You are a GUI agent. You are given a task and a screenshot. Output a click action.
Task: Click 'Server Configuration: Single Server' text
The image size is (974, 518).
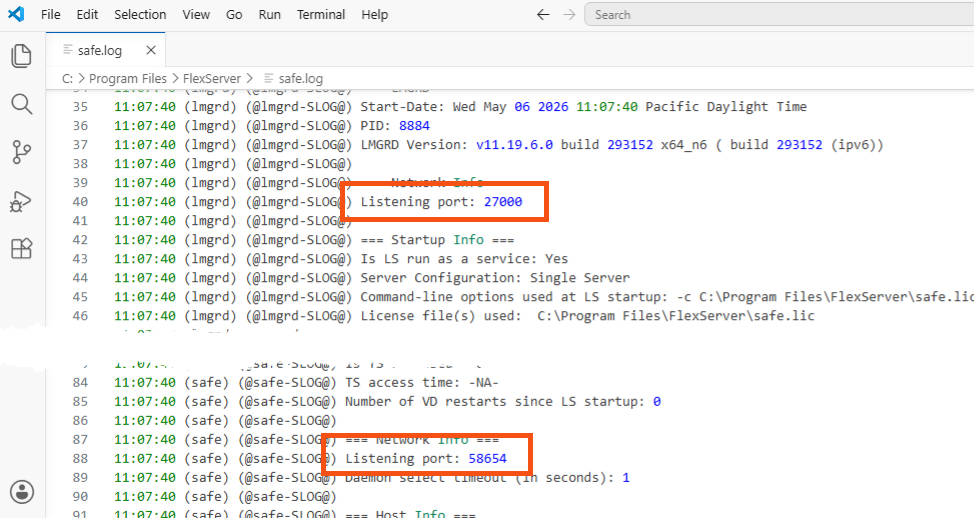tap(495, 278)
